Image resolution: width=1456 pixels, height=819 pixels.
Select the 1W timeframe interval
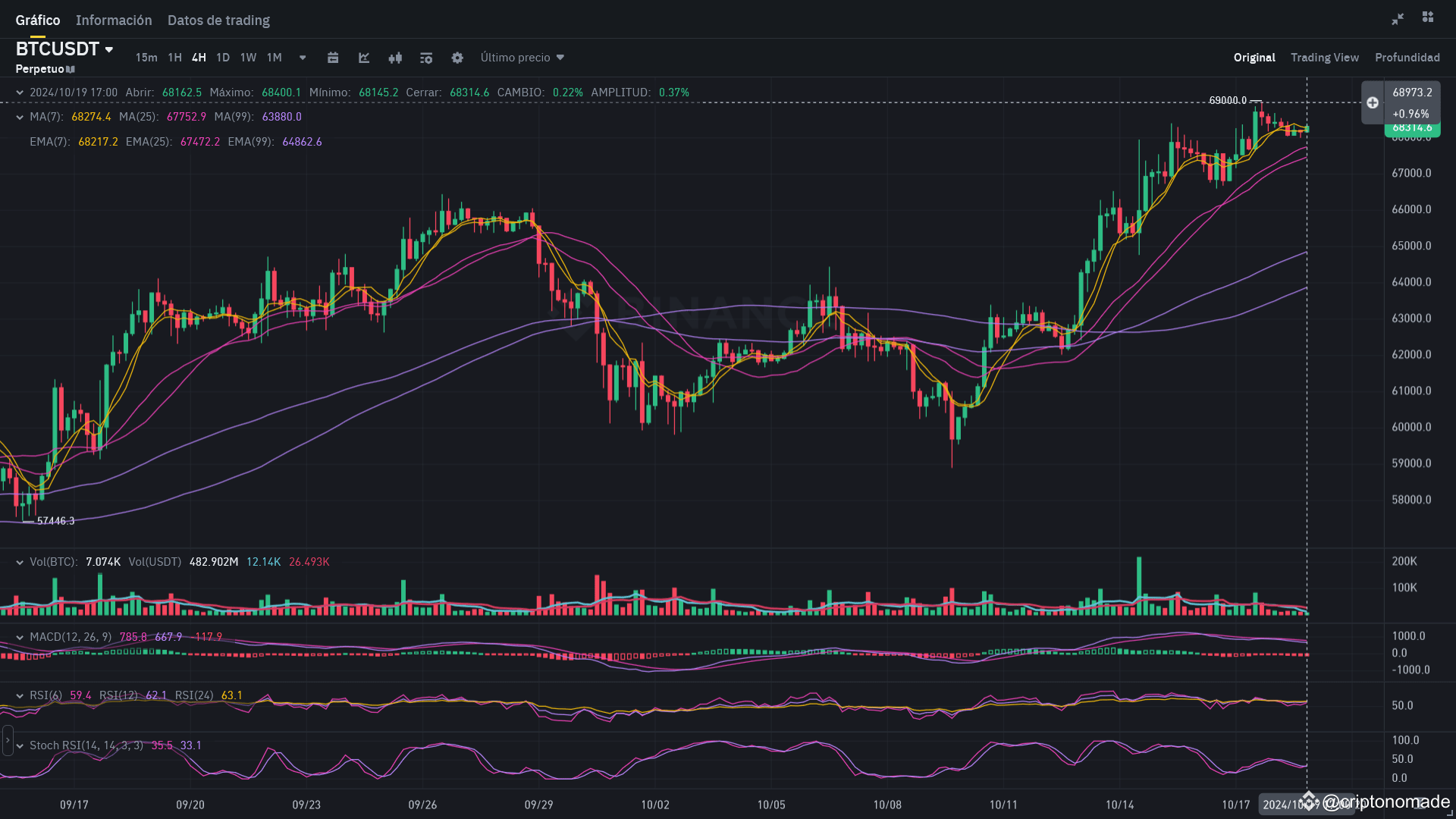[x=248, y=58]
